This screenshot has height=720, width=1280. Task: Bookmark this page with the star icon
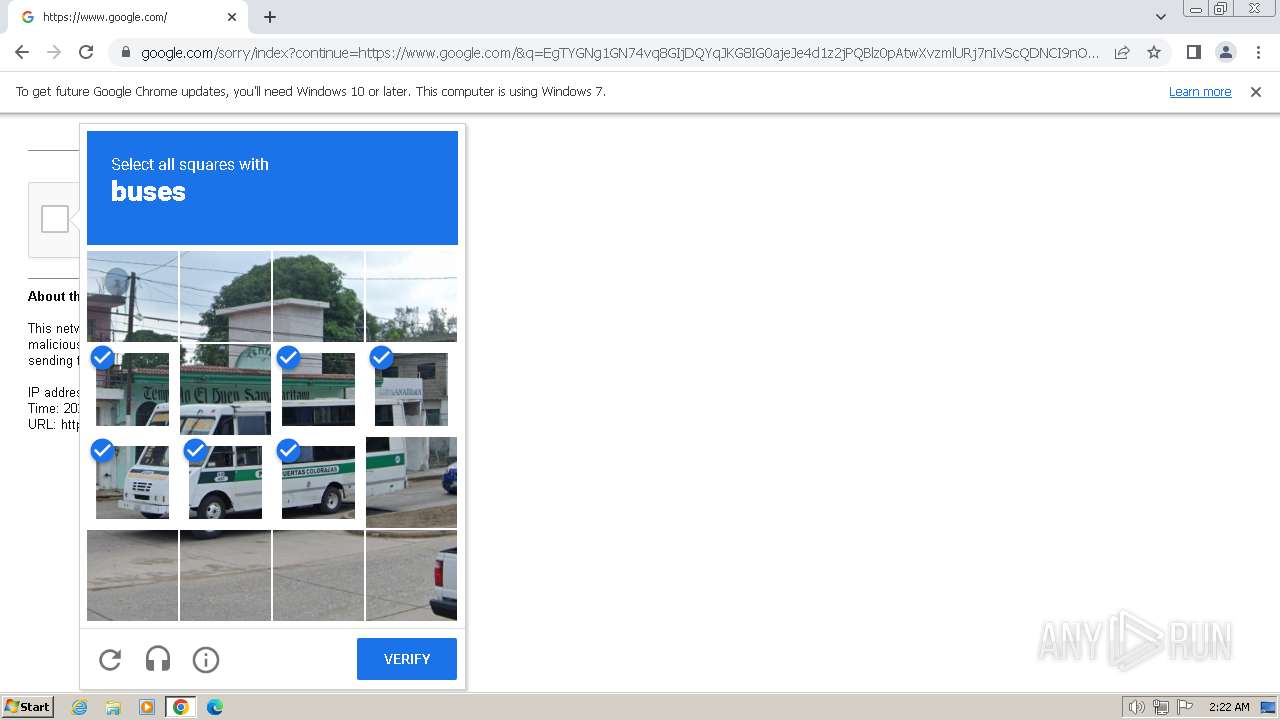tap(1154, 52)
